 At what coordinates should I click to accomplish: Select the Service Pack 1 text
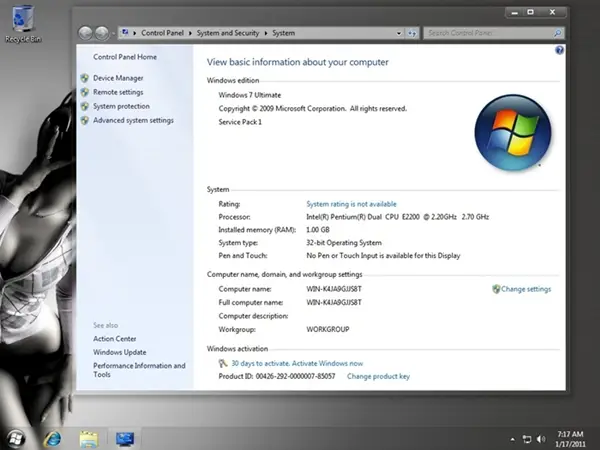(x=240, y=122)
